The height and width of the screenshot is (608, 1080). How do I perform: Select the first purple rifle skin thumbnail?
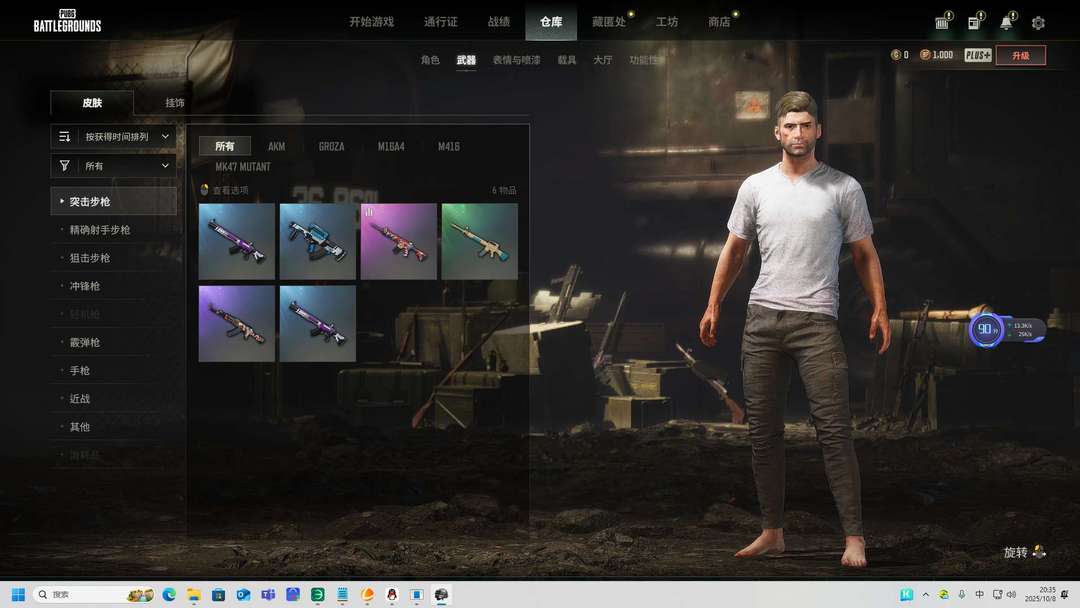(x=237, y=241)
